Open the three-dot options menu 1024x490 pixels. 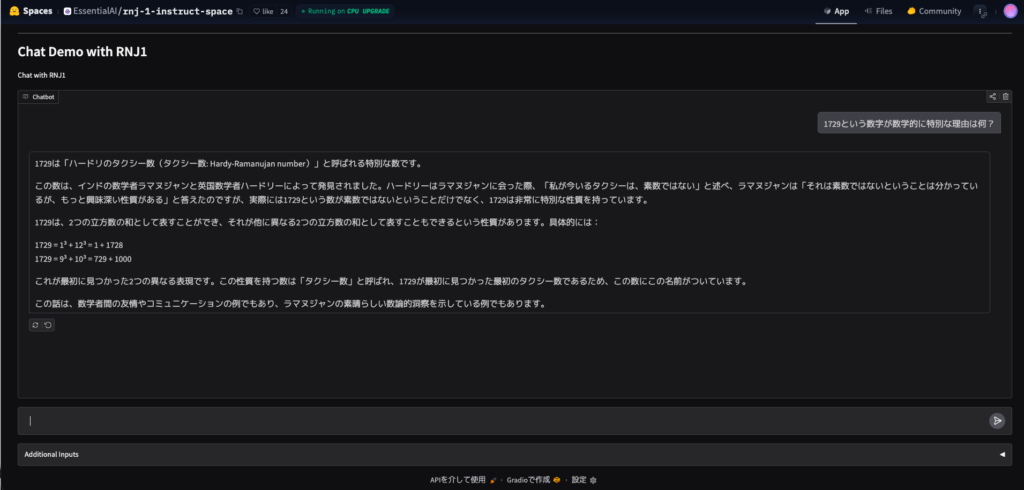click(x=980, y=11)
